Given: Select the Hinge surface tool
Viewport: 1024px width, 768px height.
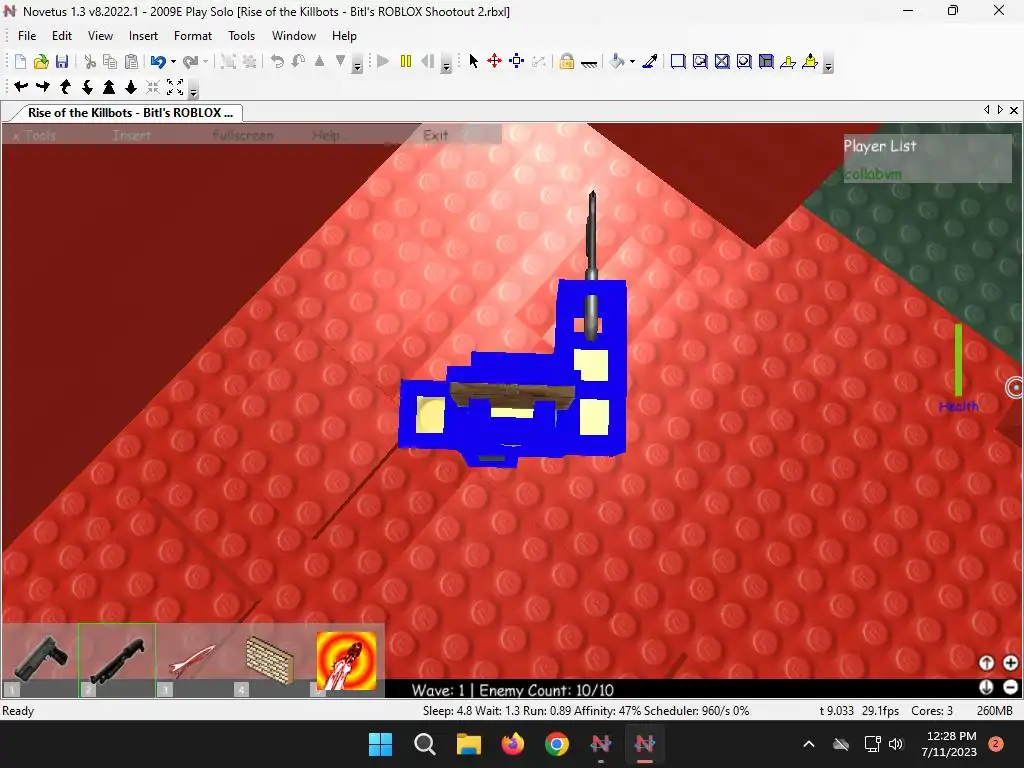Looking at the screenshot, I should pyautogui.click(x=788, y=61).
